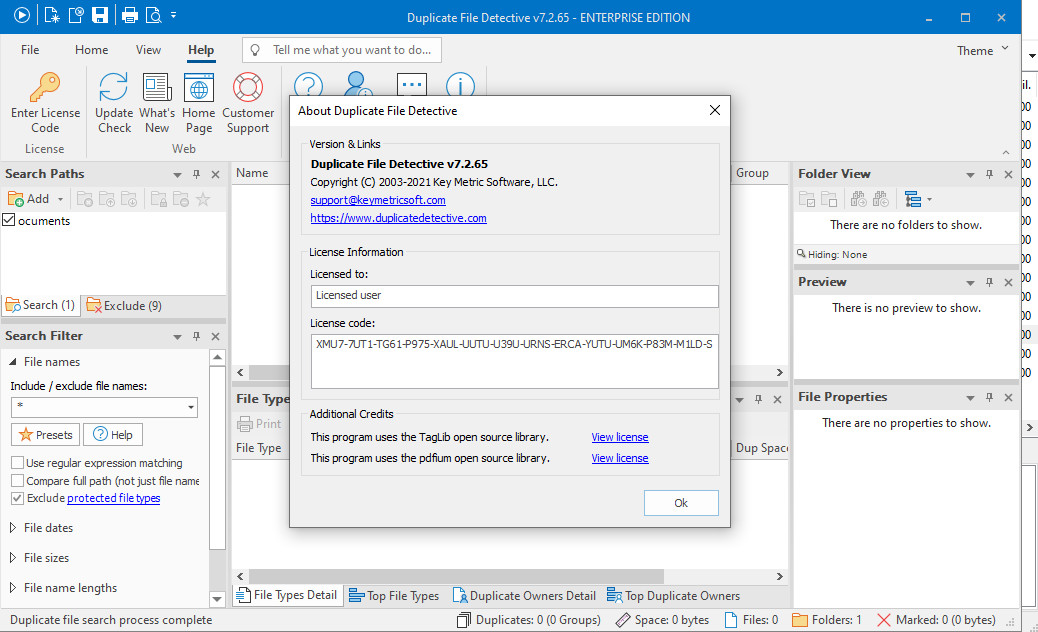Click the Help button in Search Filter
Image resolution: width=1038 pixels, height=632 pixels.
pyautogui.click(x=113, y=435)
